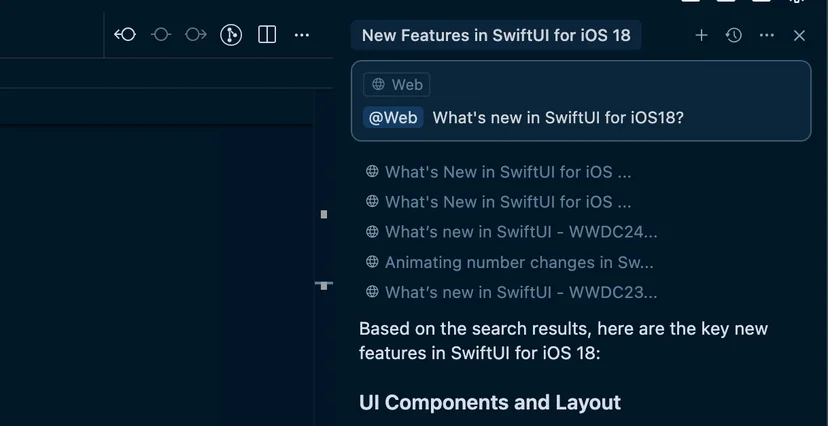Open second What's New in SwiftUI for iOS result
Viewport: 828px width, 426px height.
tap(507, 202)
